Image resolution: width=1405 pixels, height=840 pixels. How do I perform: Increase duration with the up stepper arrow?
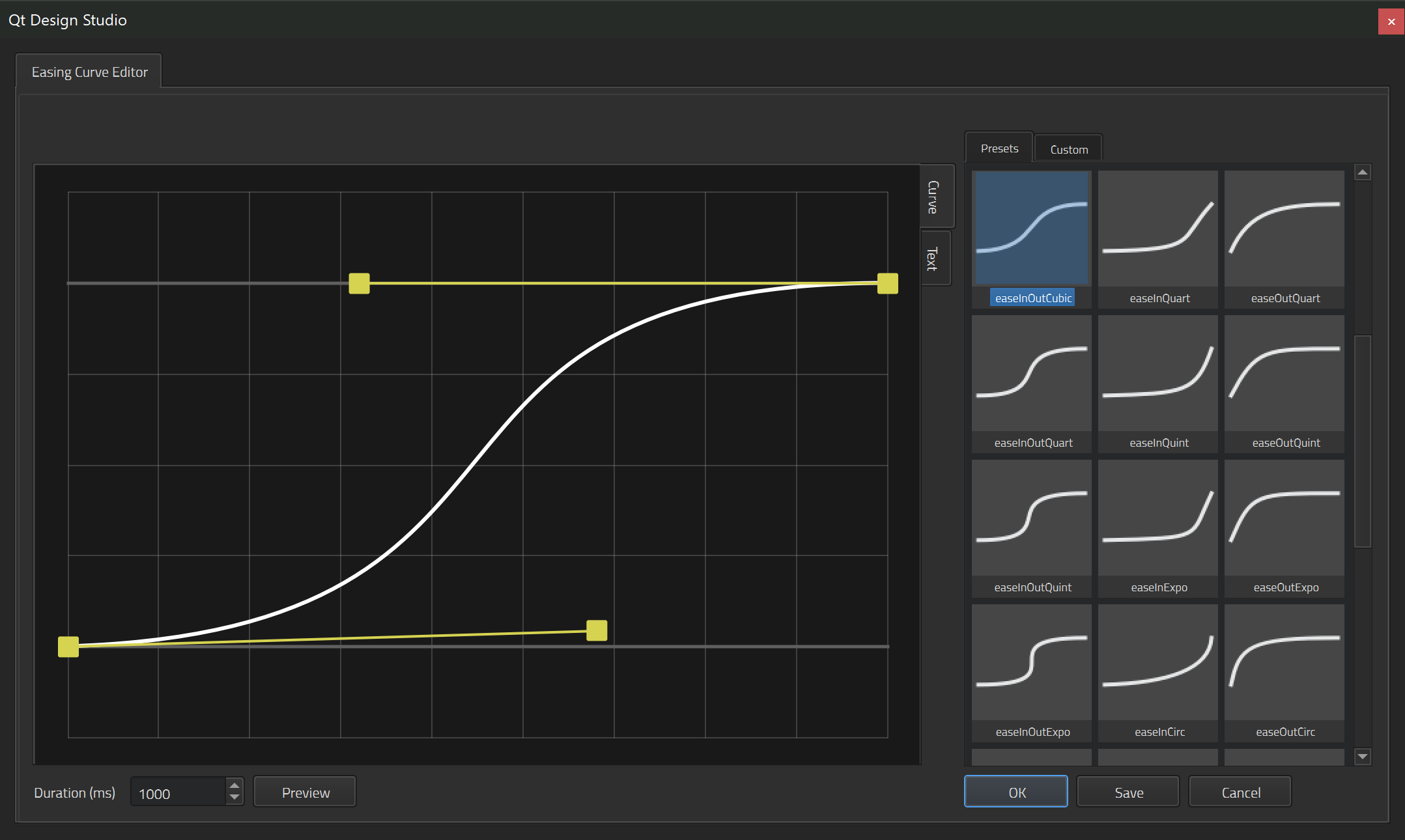click(234, 785)
